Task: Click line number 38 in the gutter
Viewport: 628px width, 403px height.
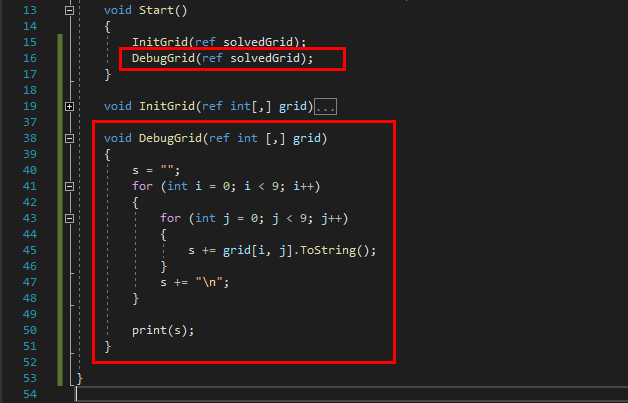Action: click(30, 138)
